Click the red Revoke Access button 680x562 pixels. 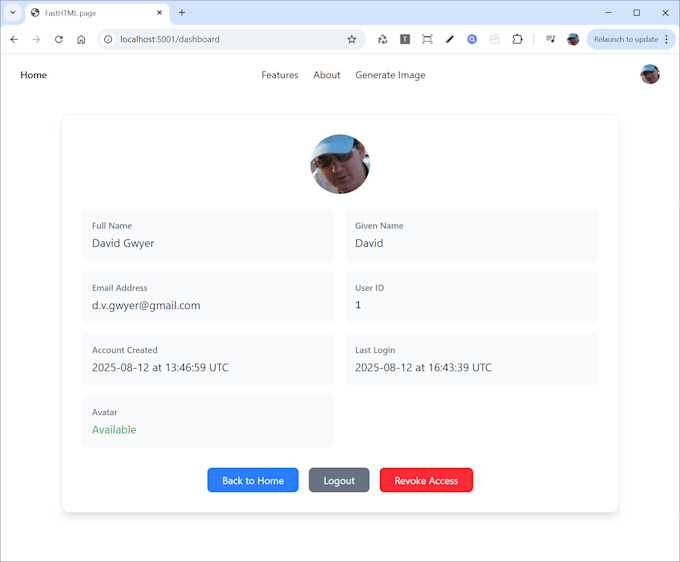[x=426, y=480]
